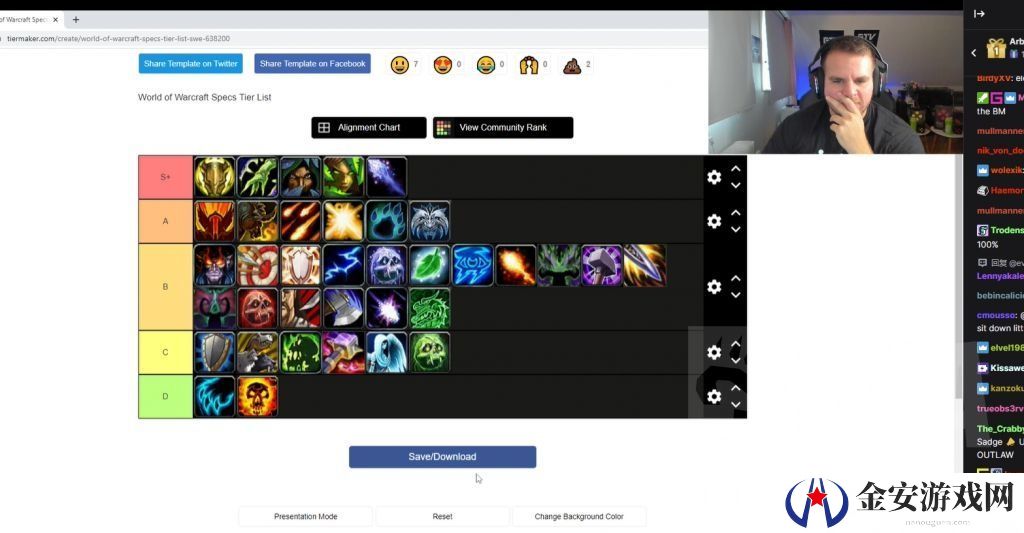This screenshot has width=1024, height=533.
Task: Open settings gear for S+ tier row
Action: [x=714, y=177]
